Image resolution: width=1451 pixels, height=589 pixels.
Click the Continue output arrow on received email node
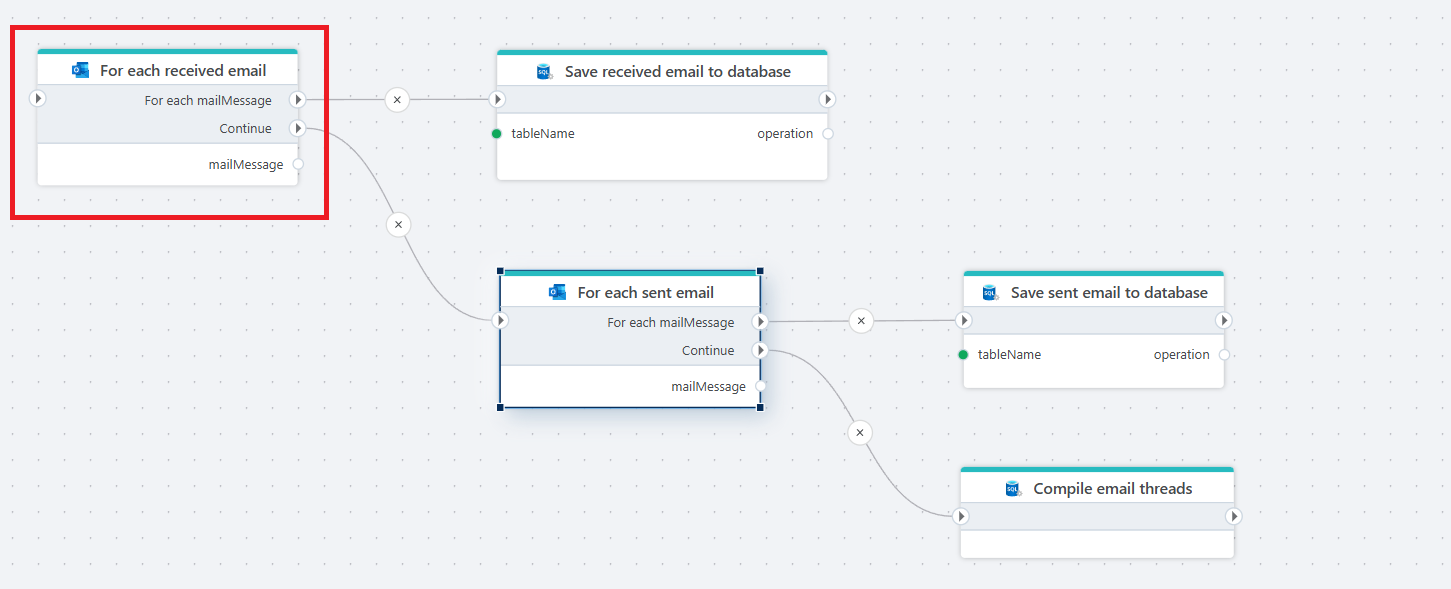[297, 128]
